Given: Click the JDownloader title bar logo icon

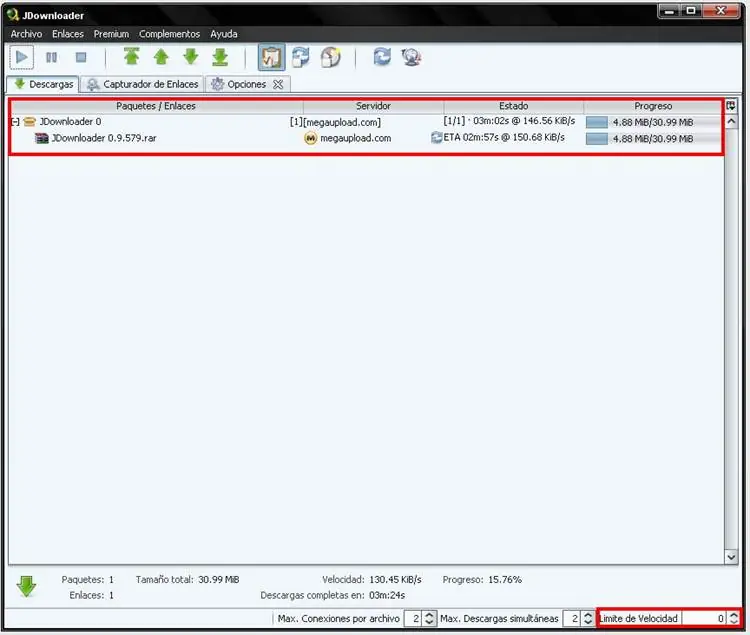Looking at the screenshot, I should [x=13, y=15].
